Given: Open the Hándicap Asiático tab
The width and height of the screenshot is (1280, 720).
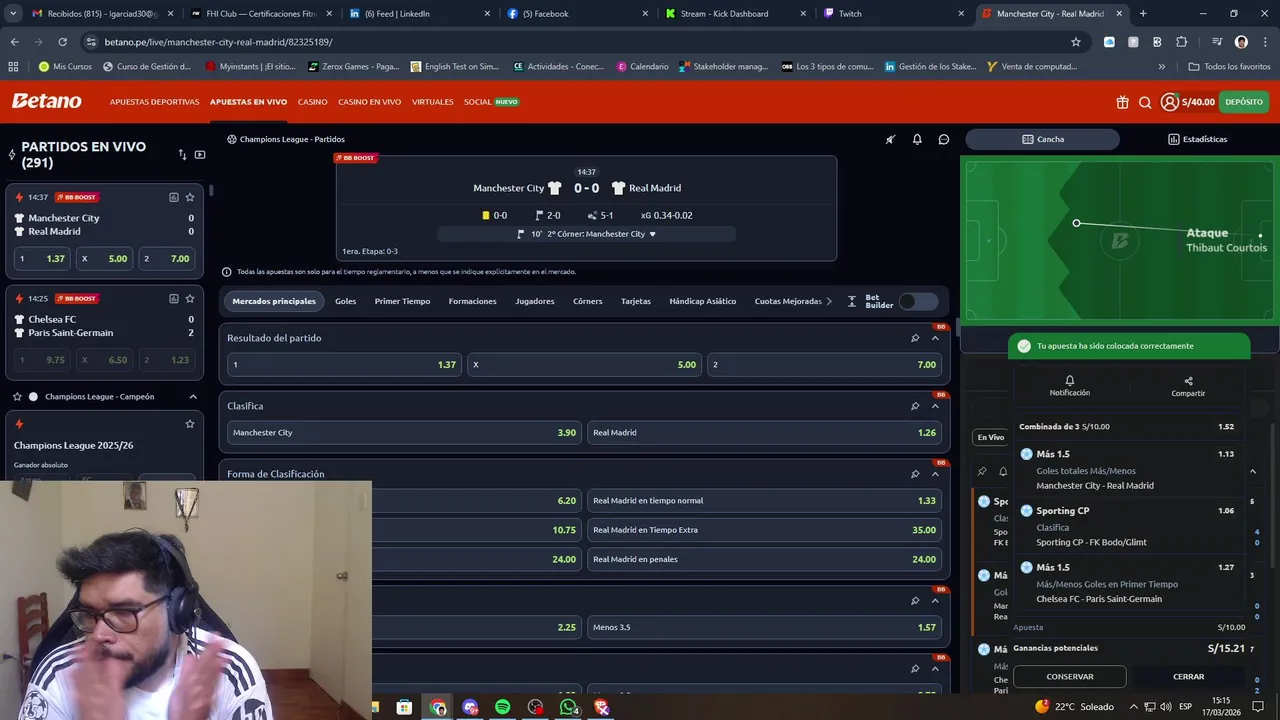Looking at the screenshot, I should (x=703, y=301).
